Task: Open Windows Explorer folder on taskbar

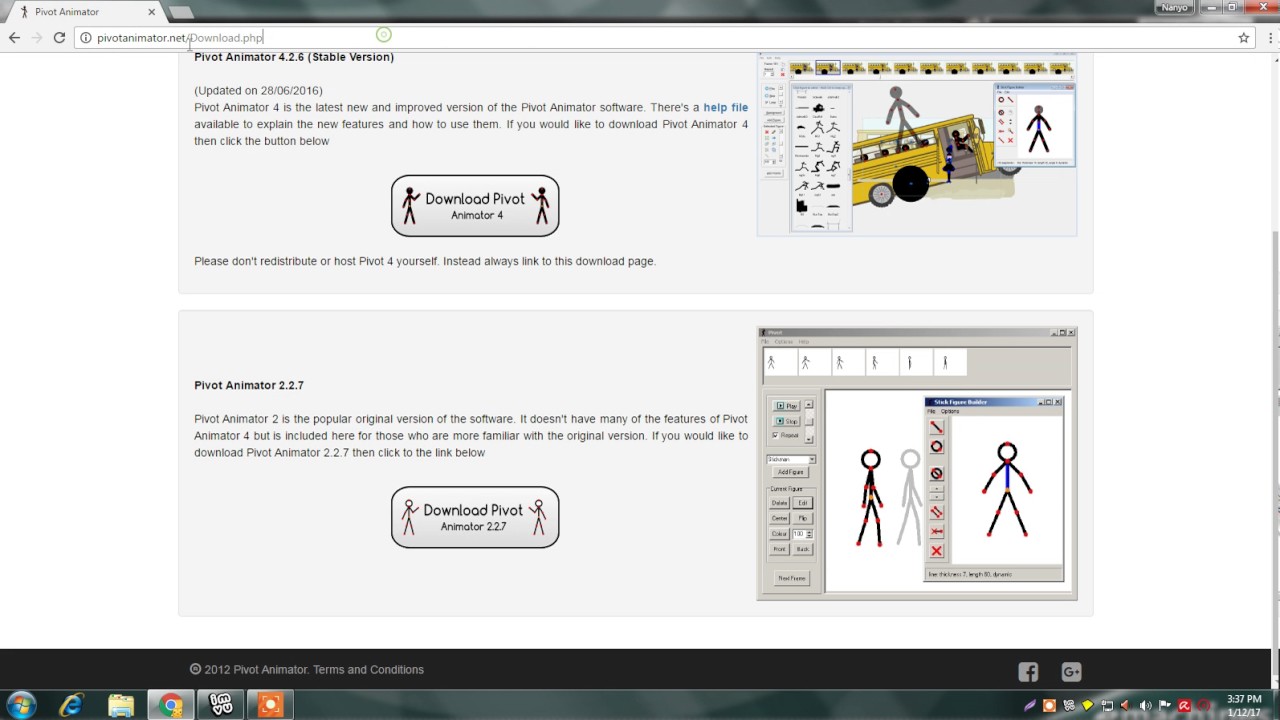Action: [120, 705]
